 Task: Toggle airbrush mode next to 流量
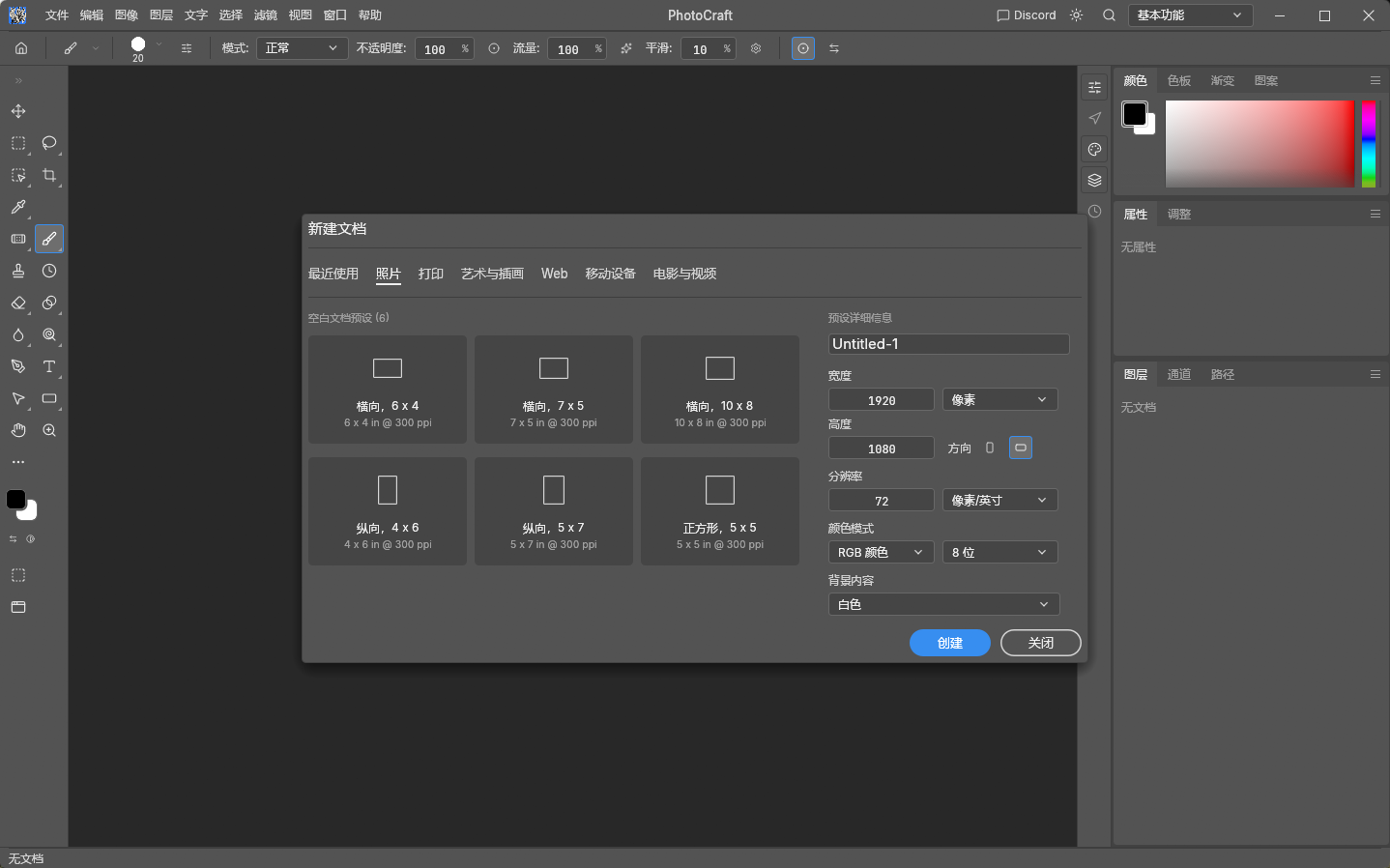626,48
